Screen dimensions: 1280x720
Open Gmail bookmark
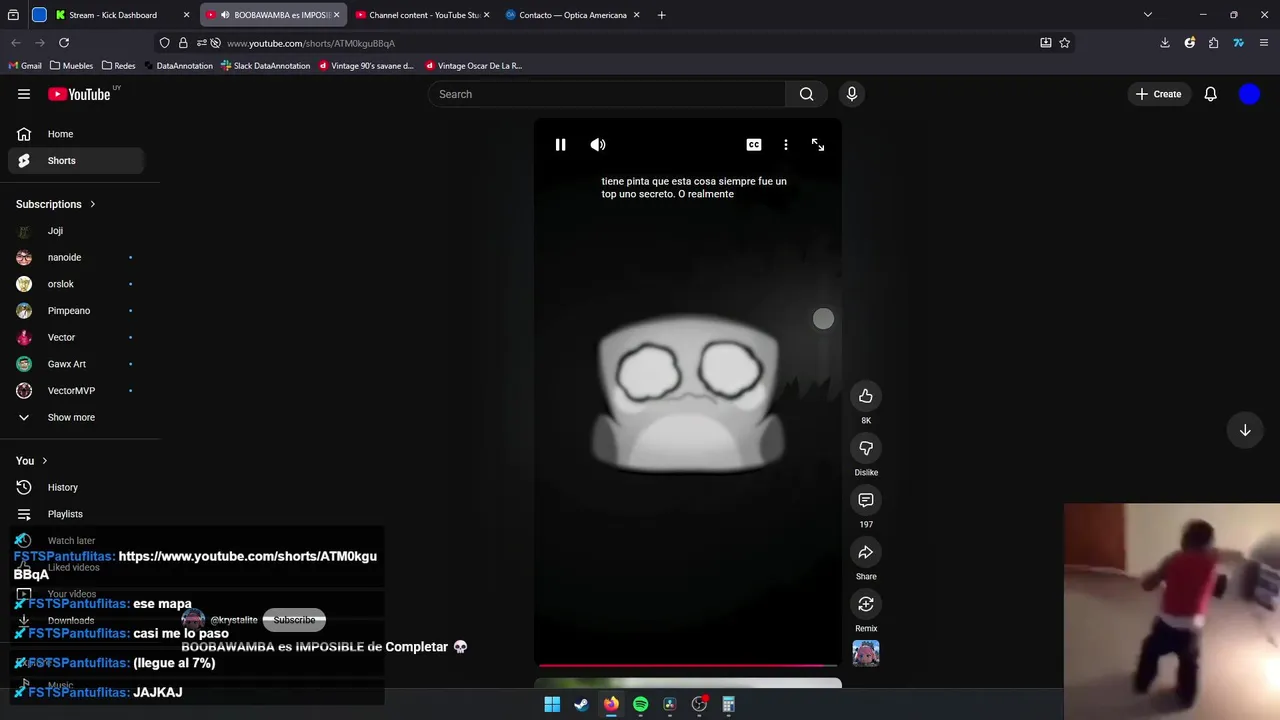pyautogui.click(x=25, y=66)
